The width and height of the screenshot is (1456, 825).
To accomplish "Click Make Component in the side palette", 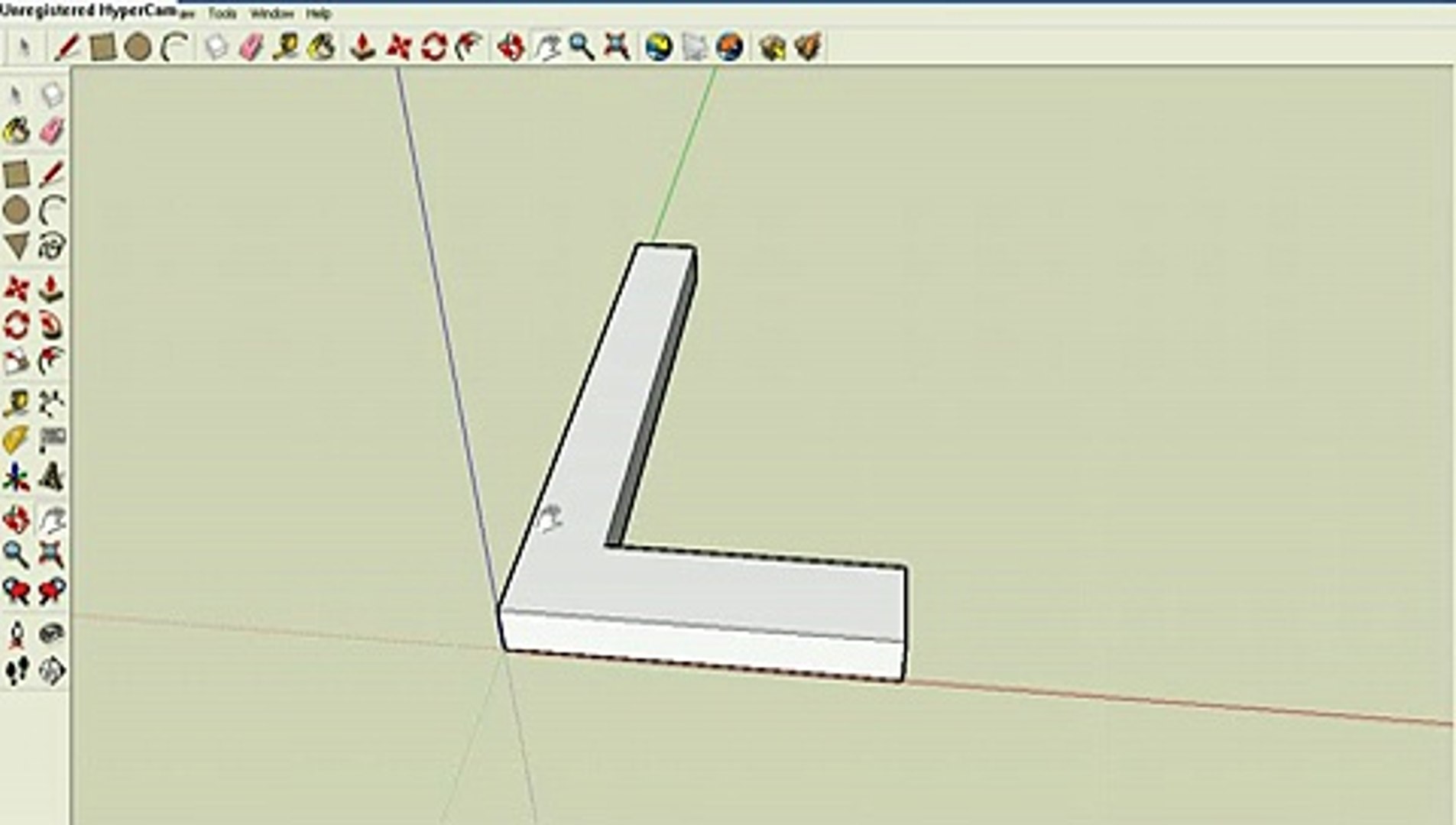I will 51,95.
